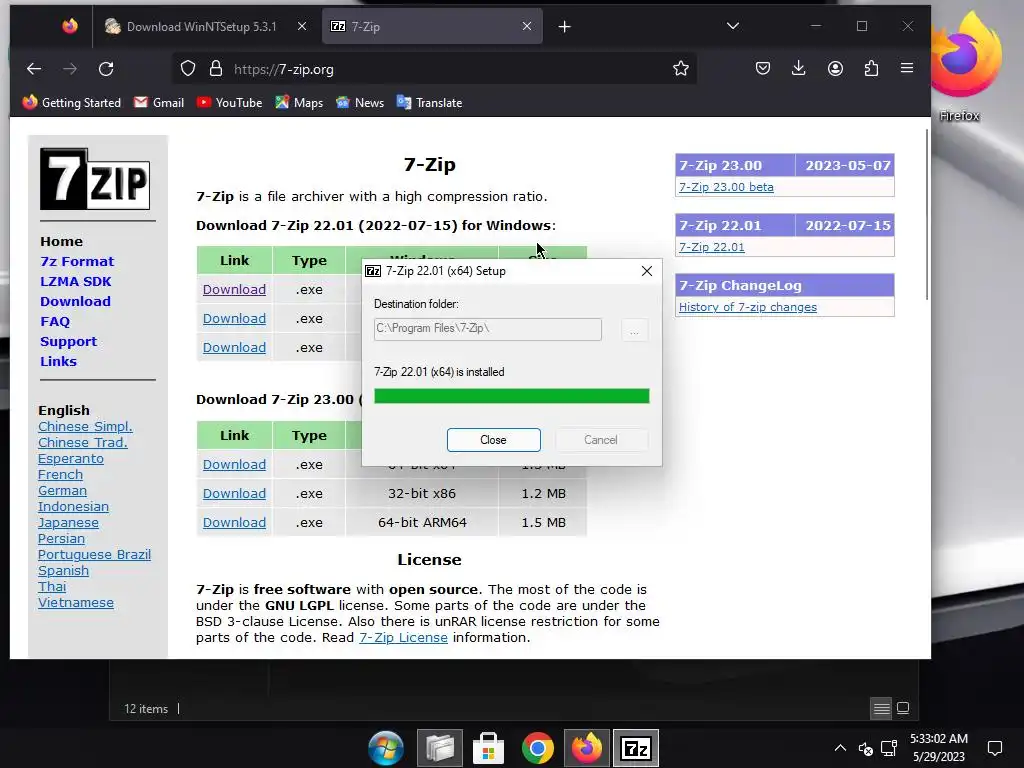This screenshot has height=768, width=1024.
Task: Close the Download WinNTSetup 5.3.1 tab
Action: point(302,26)
